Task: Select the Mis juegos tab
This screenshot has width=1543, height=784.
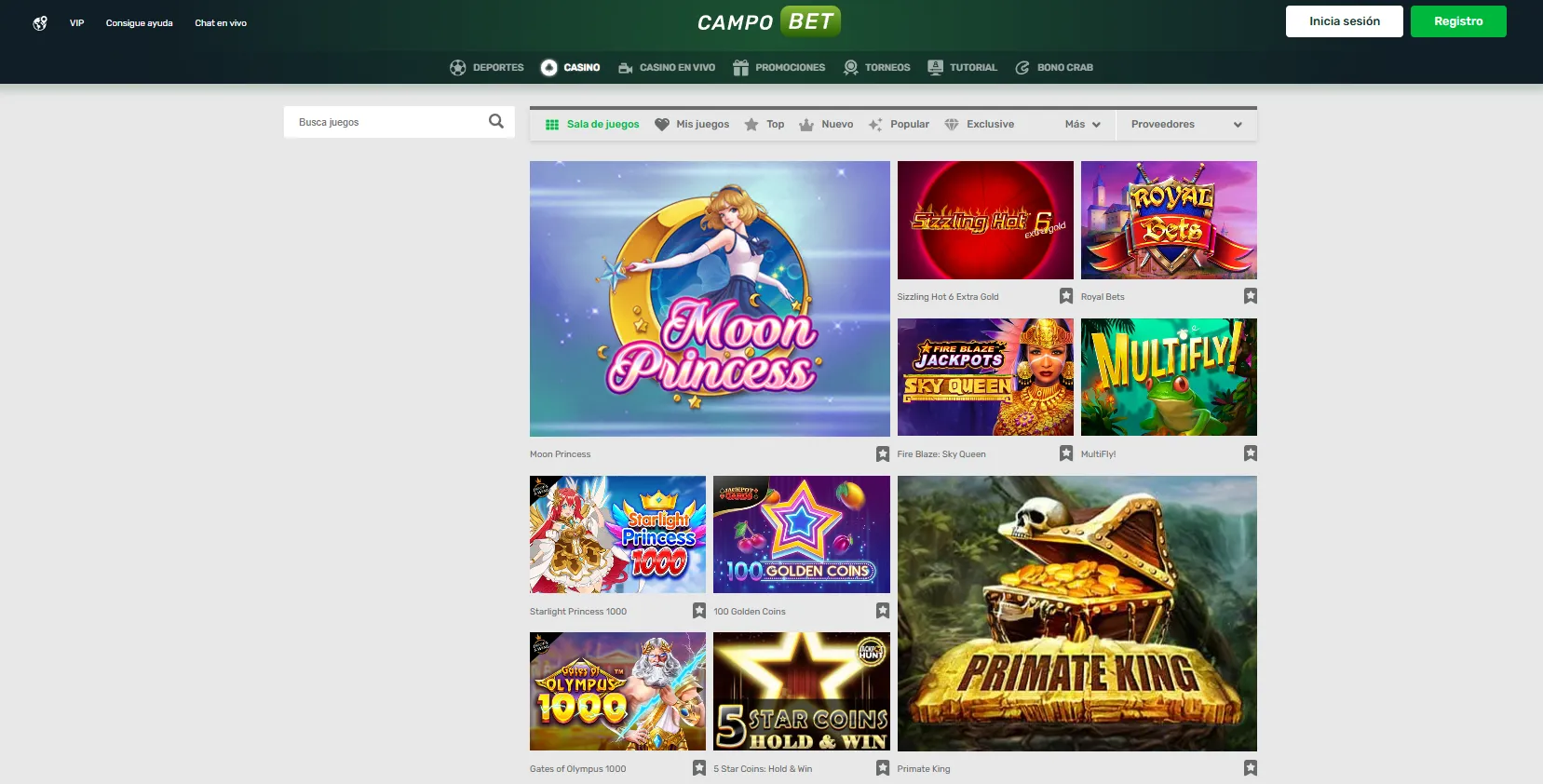Action: pos(692,125)
